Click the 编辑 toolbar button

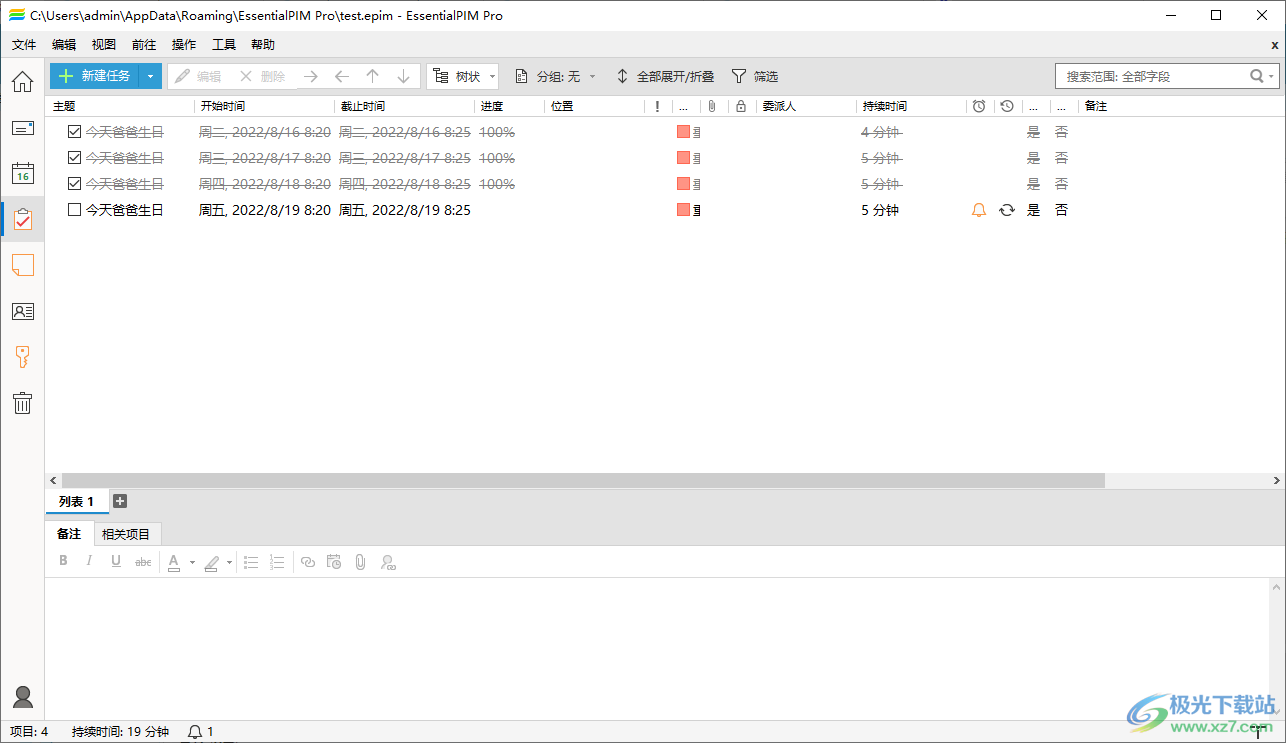(198, 76)
